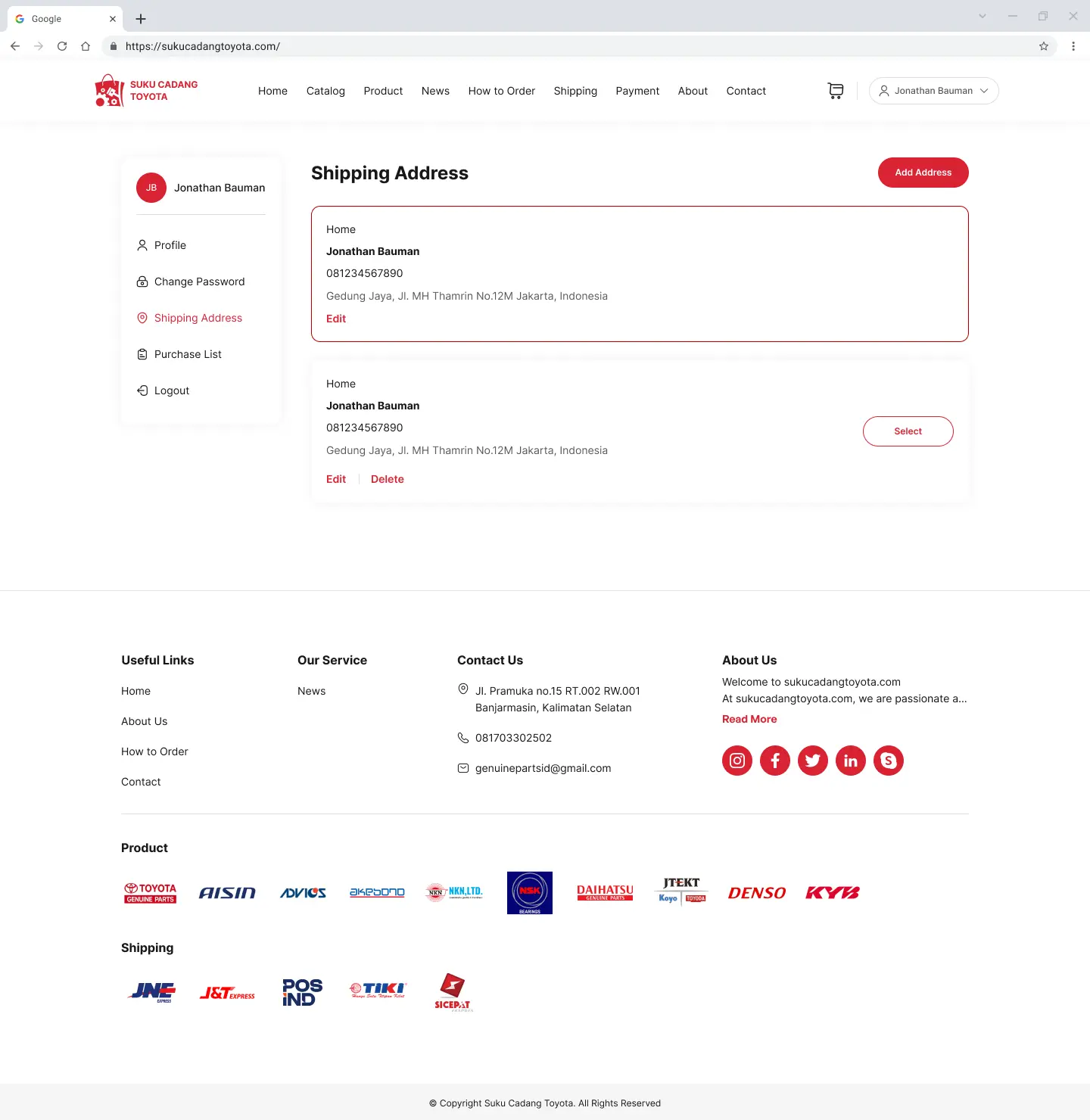
Task: Open the browser three-dot menu
Action: pyautogui.click(x=1073, y=46)
